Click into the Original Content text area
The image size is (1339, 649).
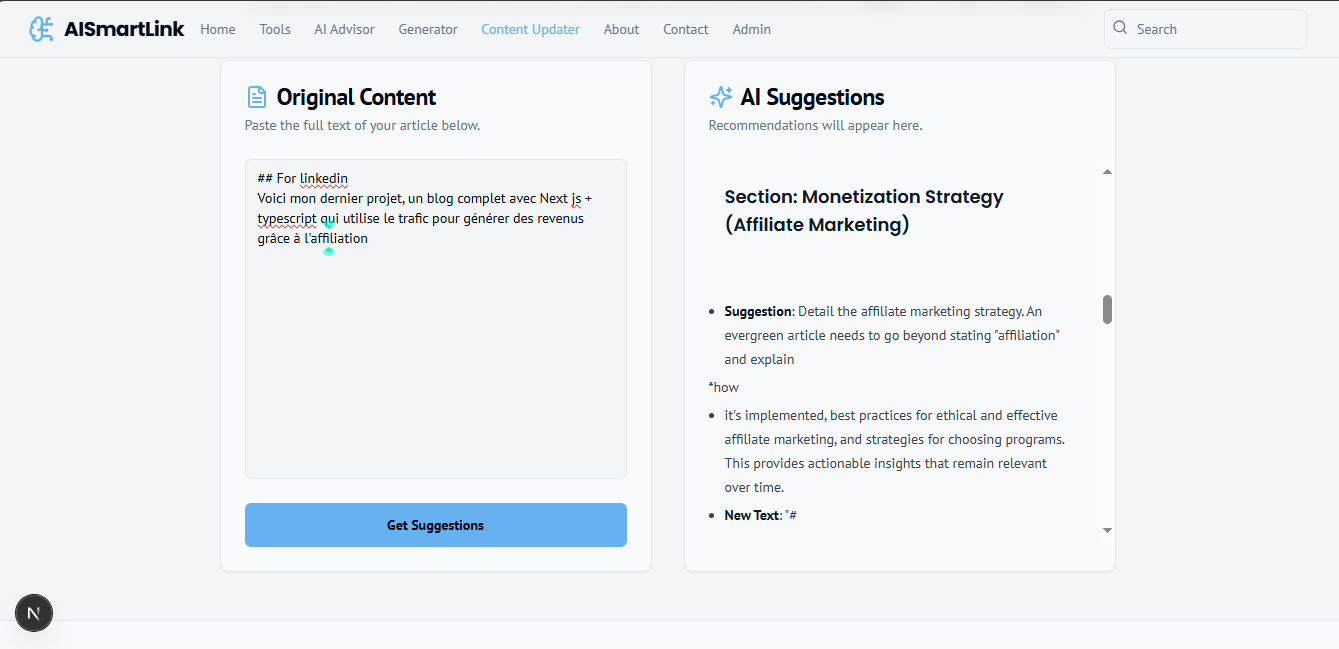pos(436,360)
